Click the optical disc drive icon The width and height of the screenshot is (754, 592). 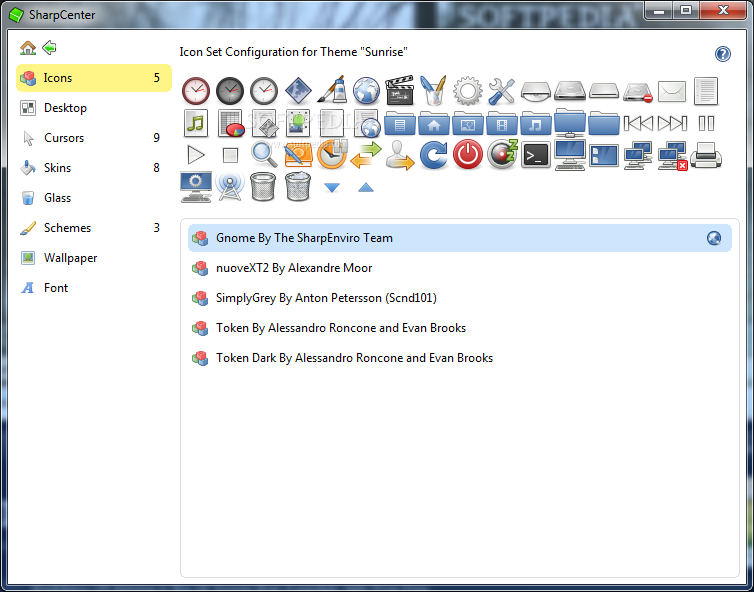[x=536, y=91]
